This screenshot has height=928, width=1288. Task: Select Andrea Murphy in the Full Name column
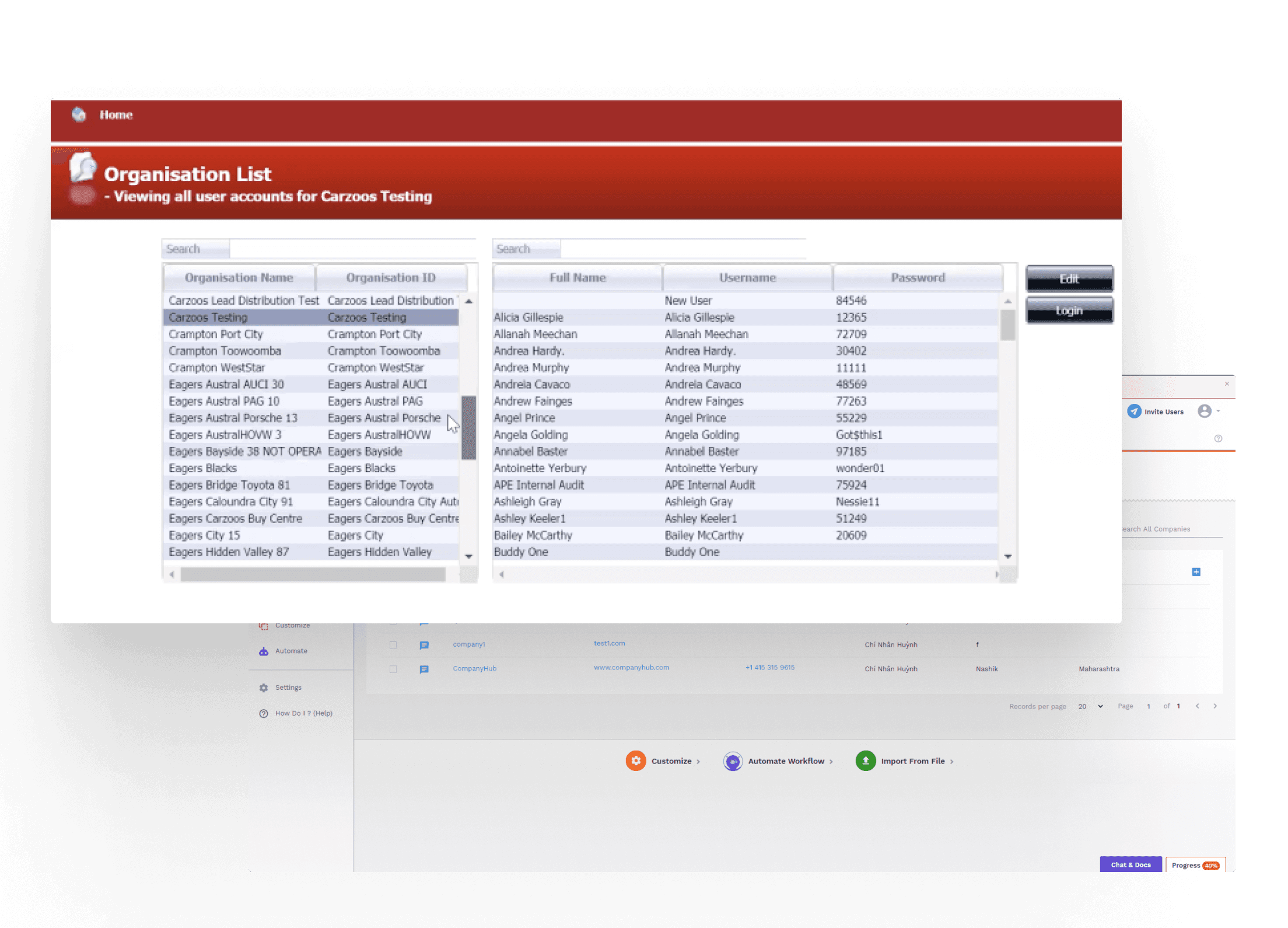tap(531, 368)
